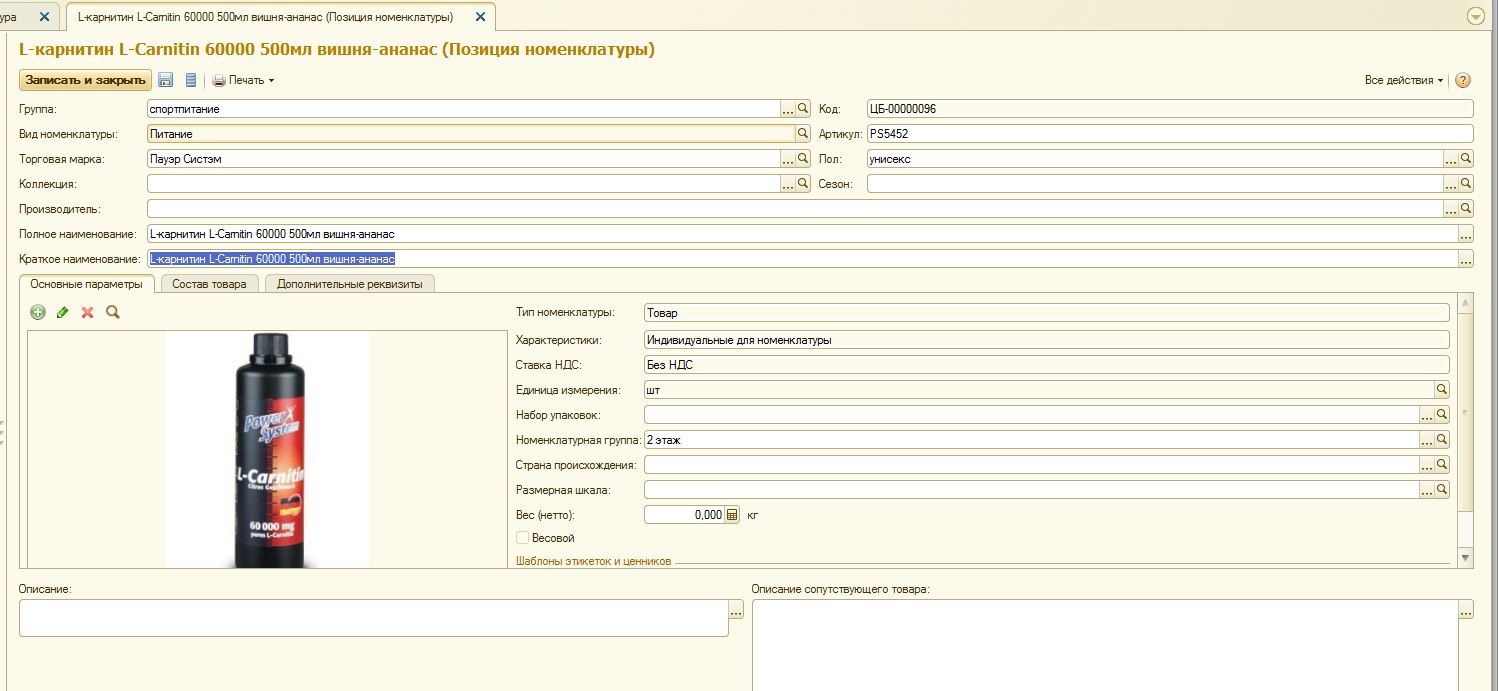The height and width of the screenshot is (691, 1498).
Task: Expand the Все действия menu
Action: (x=1403, y=80)
